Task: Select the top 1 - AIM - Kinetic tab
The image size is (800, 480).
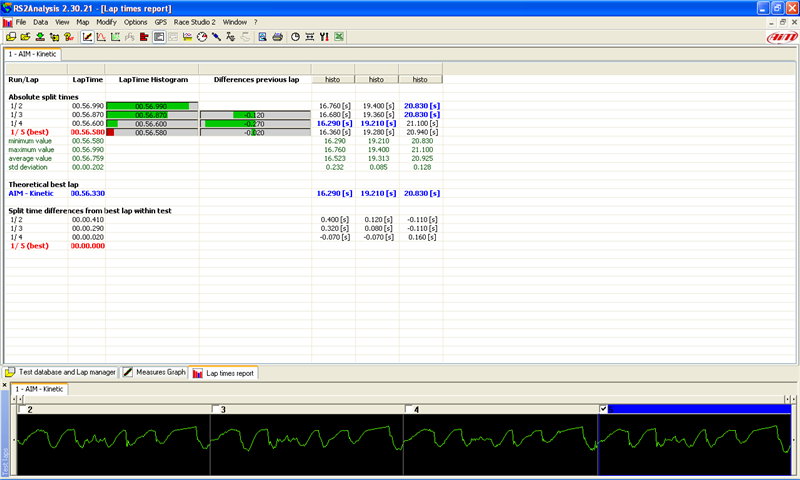Action: tap(33, 54)
